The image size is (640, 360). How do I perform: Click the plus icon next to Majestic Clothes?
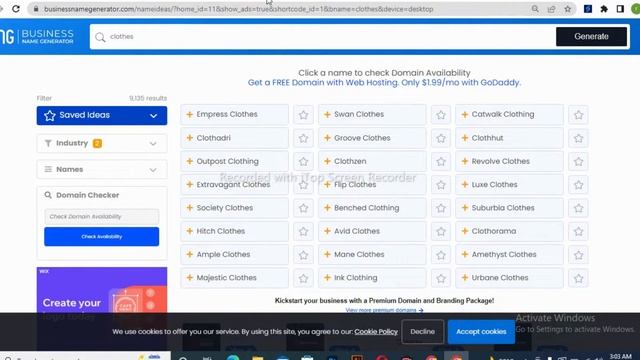pyautogui.click(x=189, y=278)
